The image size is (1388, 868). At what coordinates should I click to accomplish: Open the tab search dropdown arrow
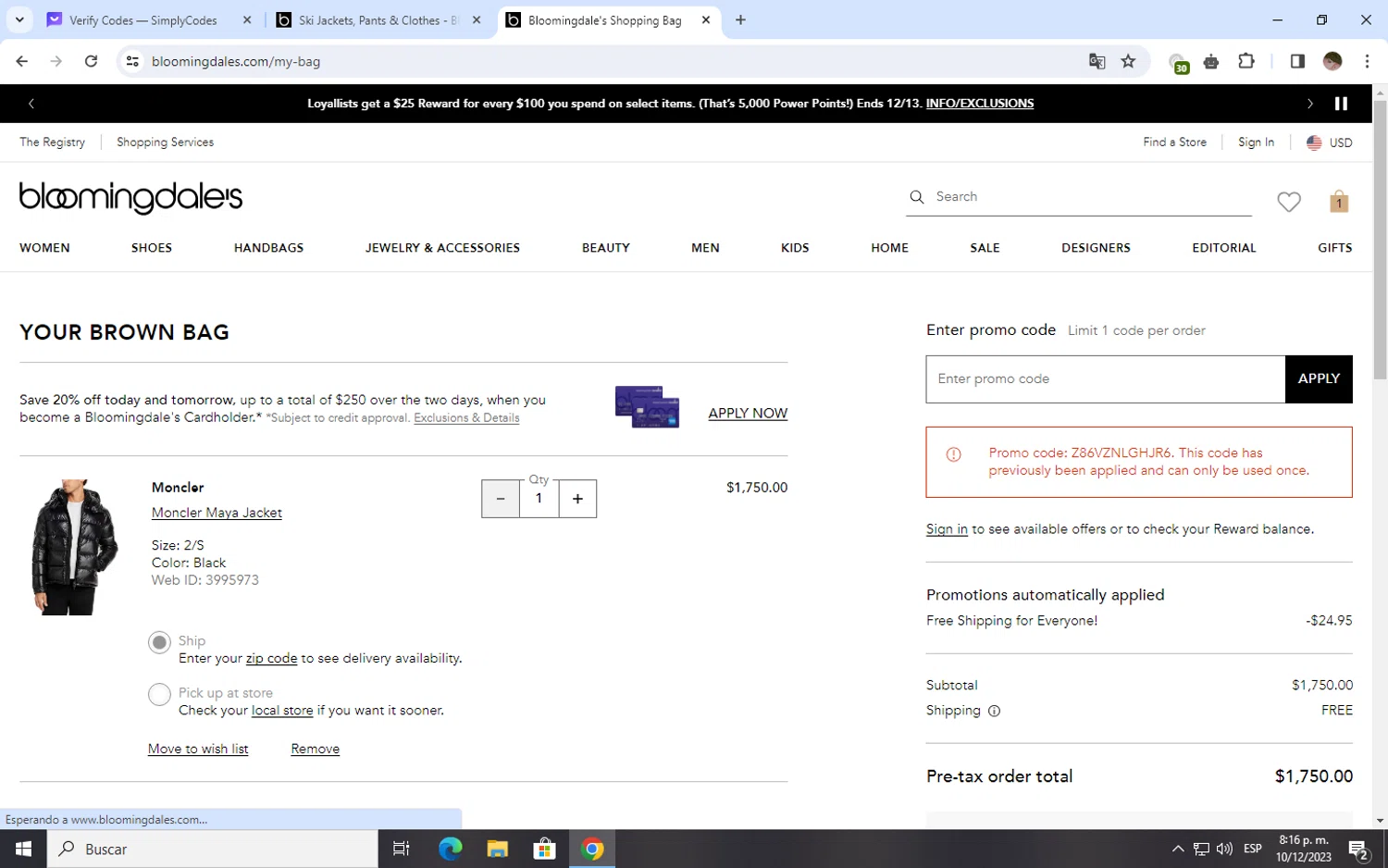point(19,19)
